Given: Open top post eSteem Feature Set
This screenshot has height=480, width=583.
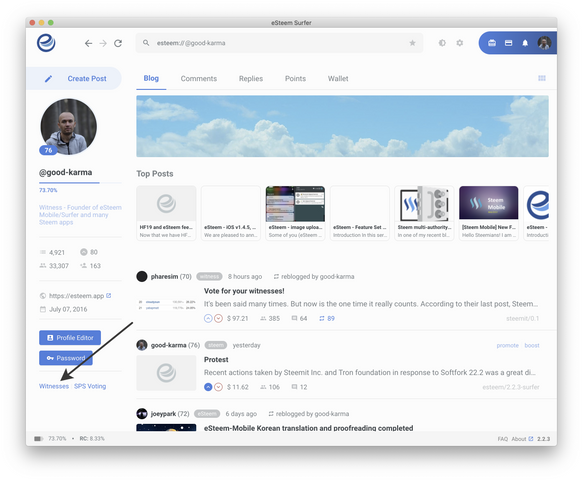Looking at the screenshot, I should pos(360,213).
